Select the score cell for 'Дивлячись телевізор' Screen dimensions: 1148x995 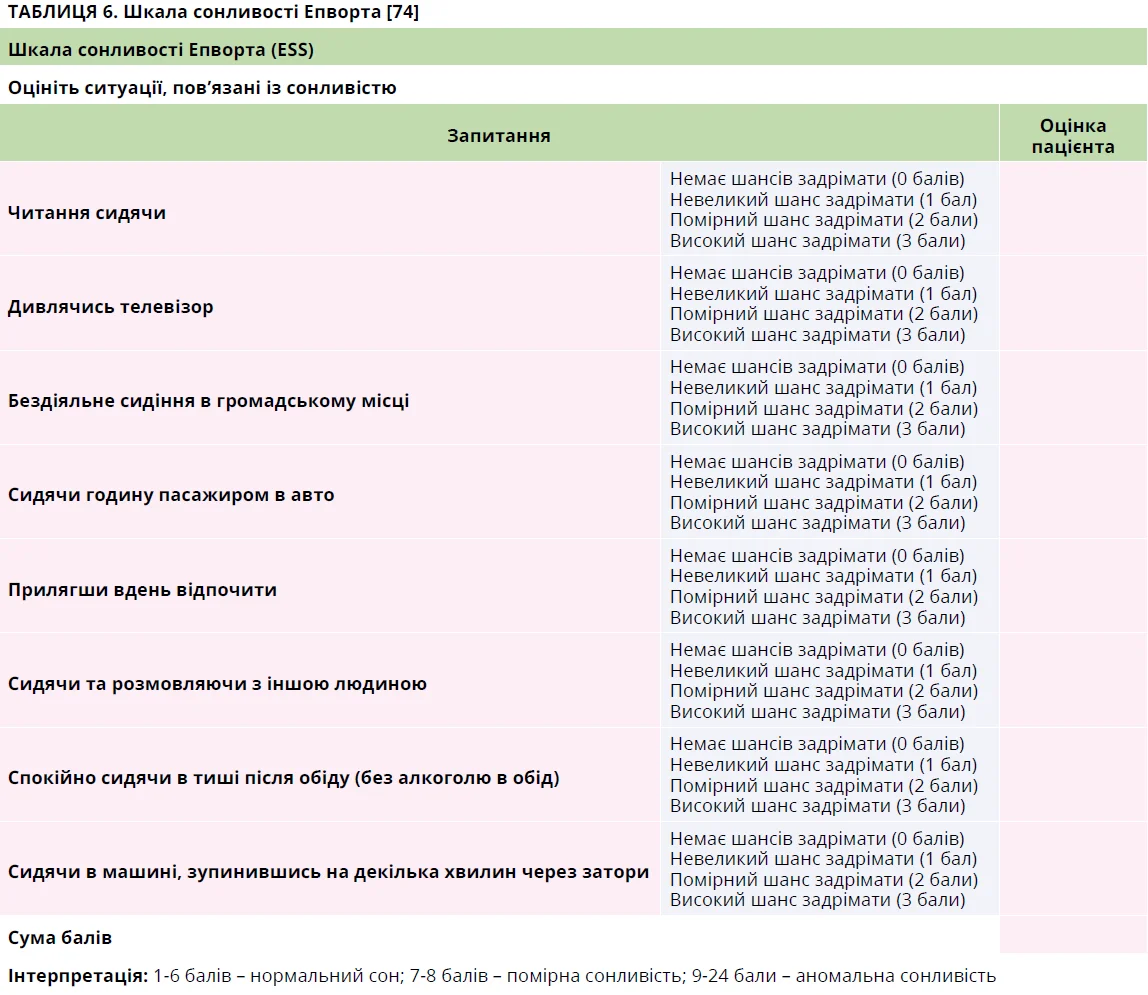pos(1072,304)
